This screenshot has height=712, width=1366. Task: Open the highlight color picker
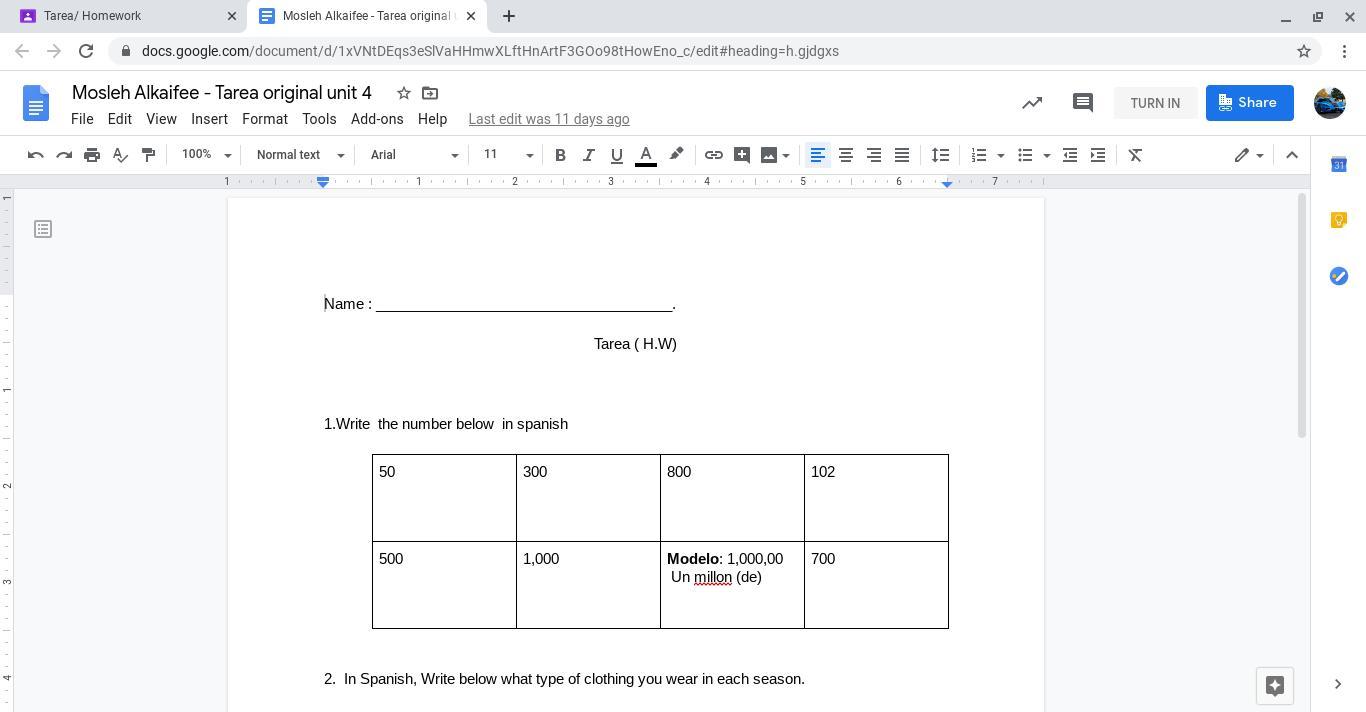[676, 155]
